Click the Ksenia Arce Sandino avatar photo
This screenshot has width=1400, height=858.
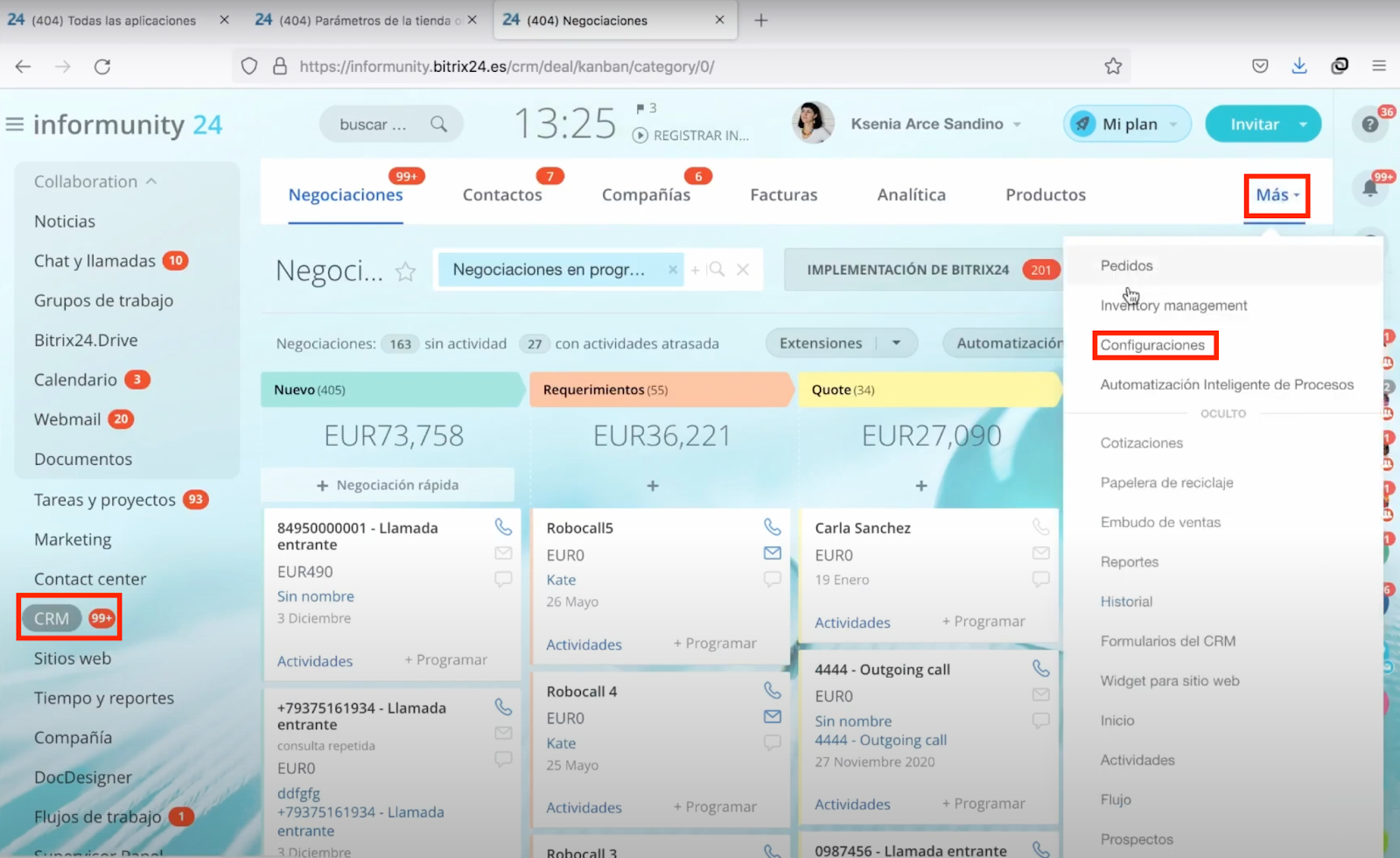(813, 123)
